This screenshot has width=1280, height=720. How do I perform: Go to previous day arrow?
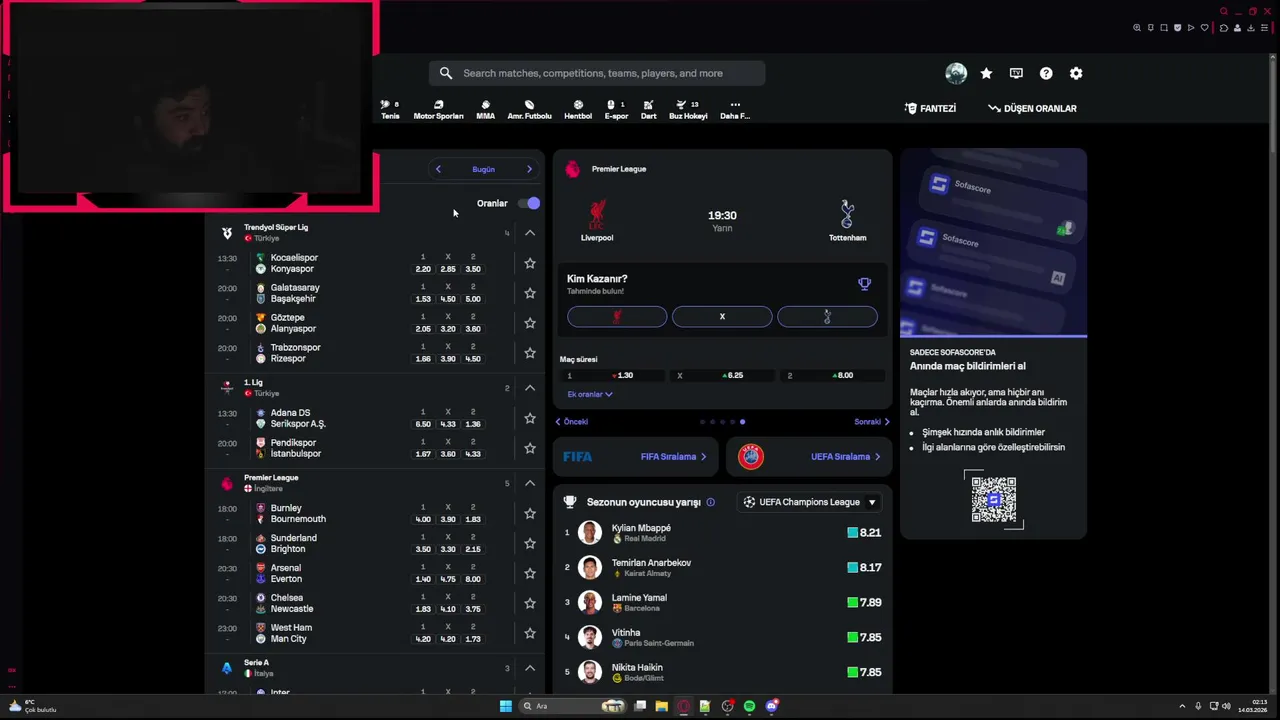[438, 169]
